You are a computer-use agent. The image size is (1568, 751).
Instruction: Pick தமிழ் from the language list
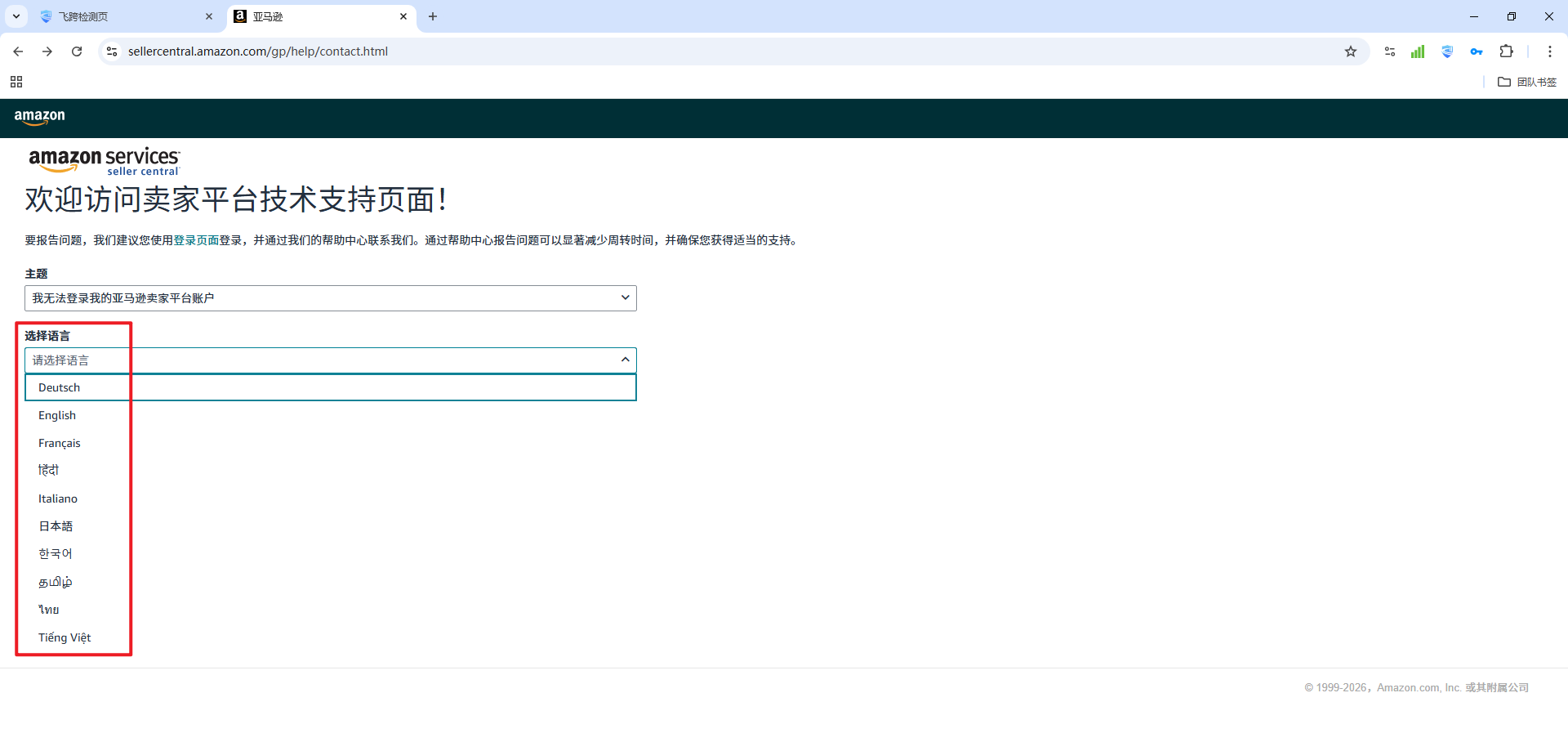click(331, 582)
